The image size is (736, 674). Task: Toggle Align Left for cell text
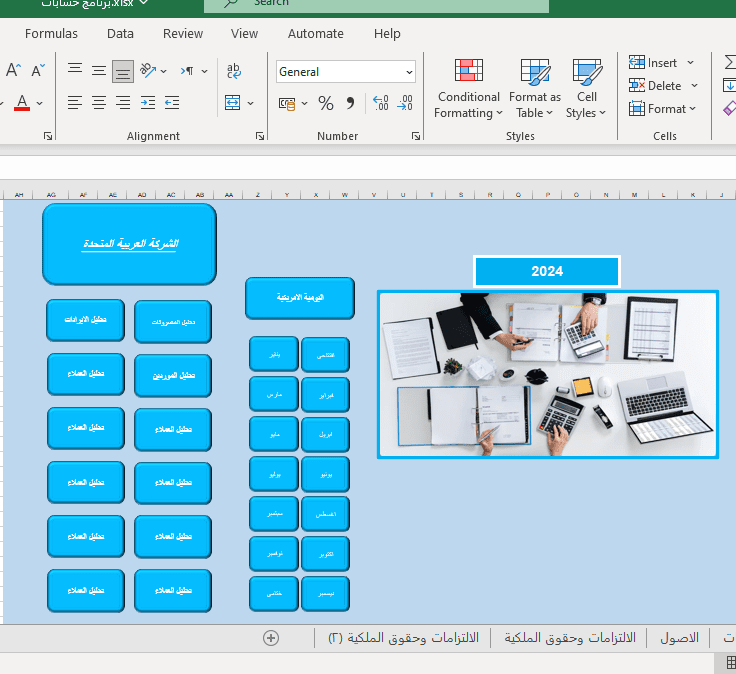pyautogui.click(x=75, y=102)
